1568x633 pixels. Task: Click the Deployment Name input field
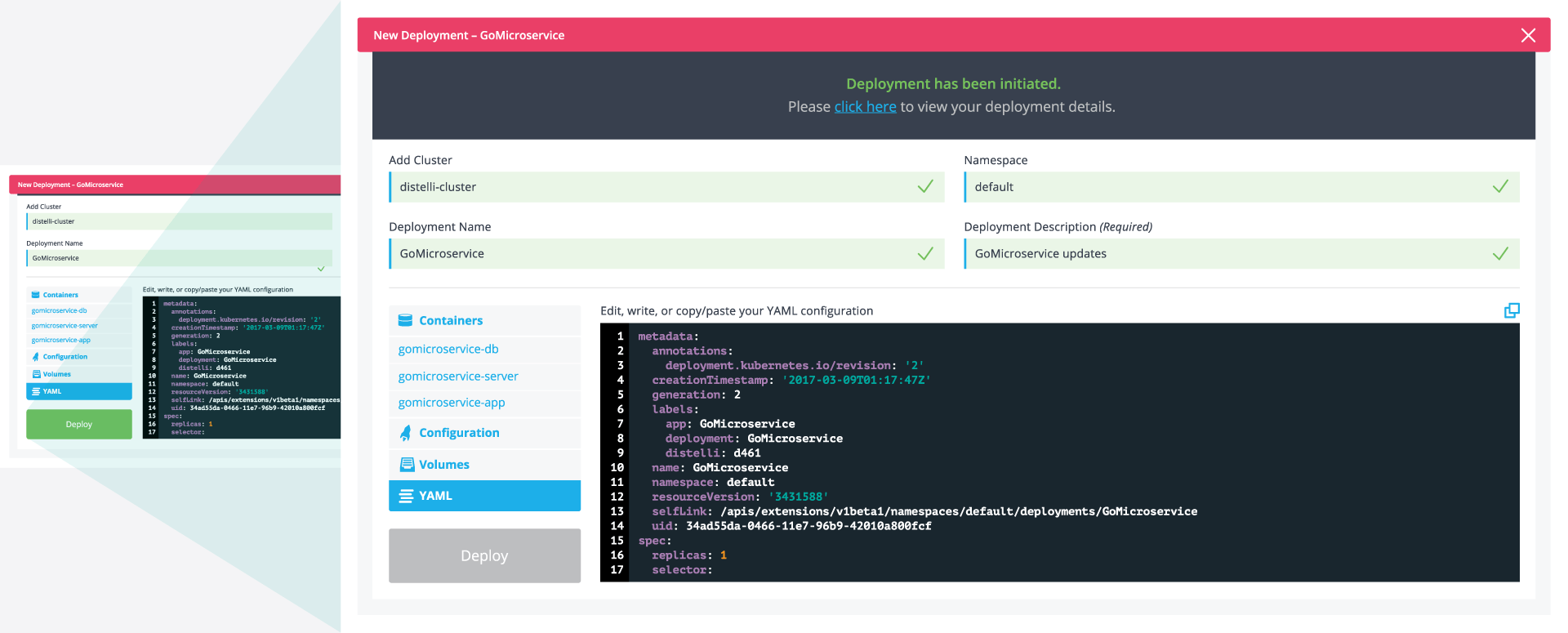point(653,254)
